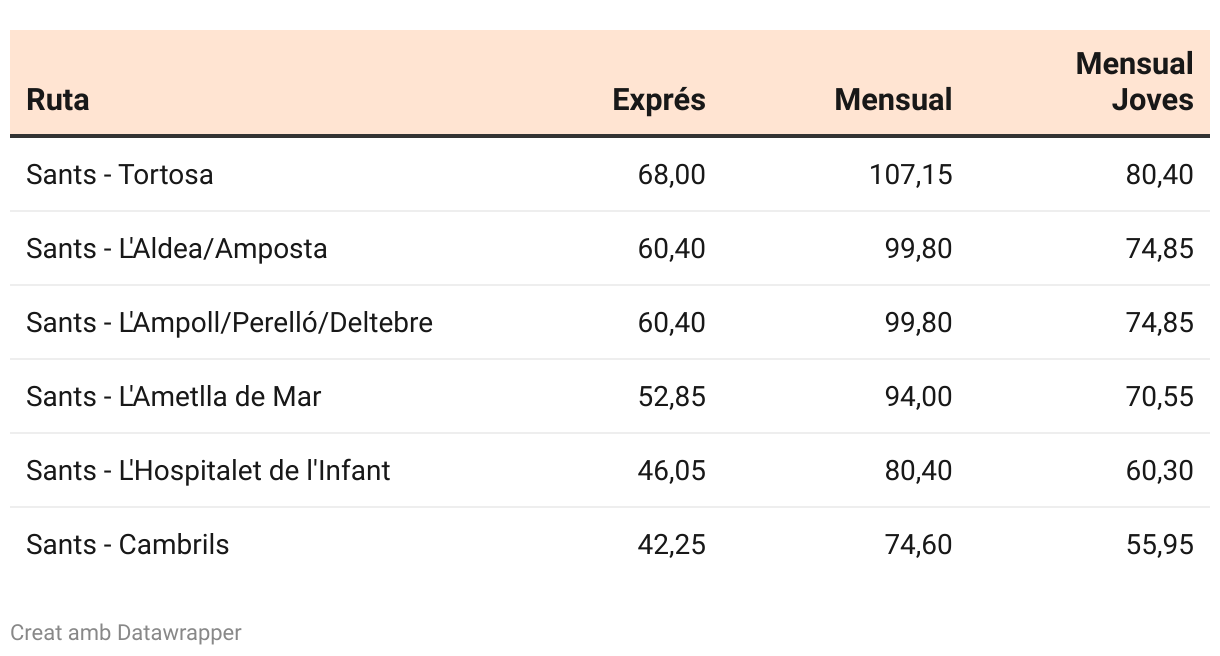Select the 'Sants - L'Ametlla de Mar' route
This screenshot has height=656, width=1220.
click(x=173, y=397)
